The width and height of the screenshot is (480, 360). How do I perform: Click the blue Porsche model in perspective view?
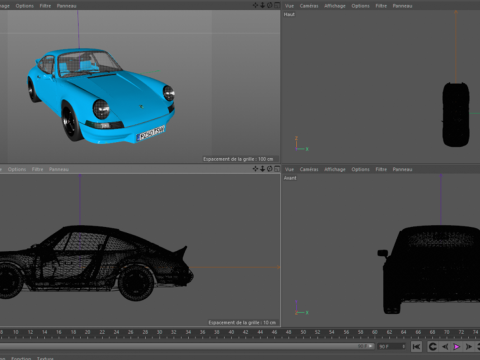click(x=101, y=96)
